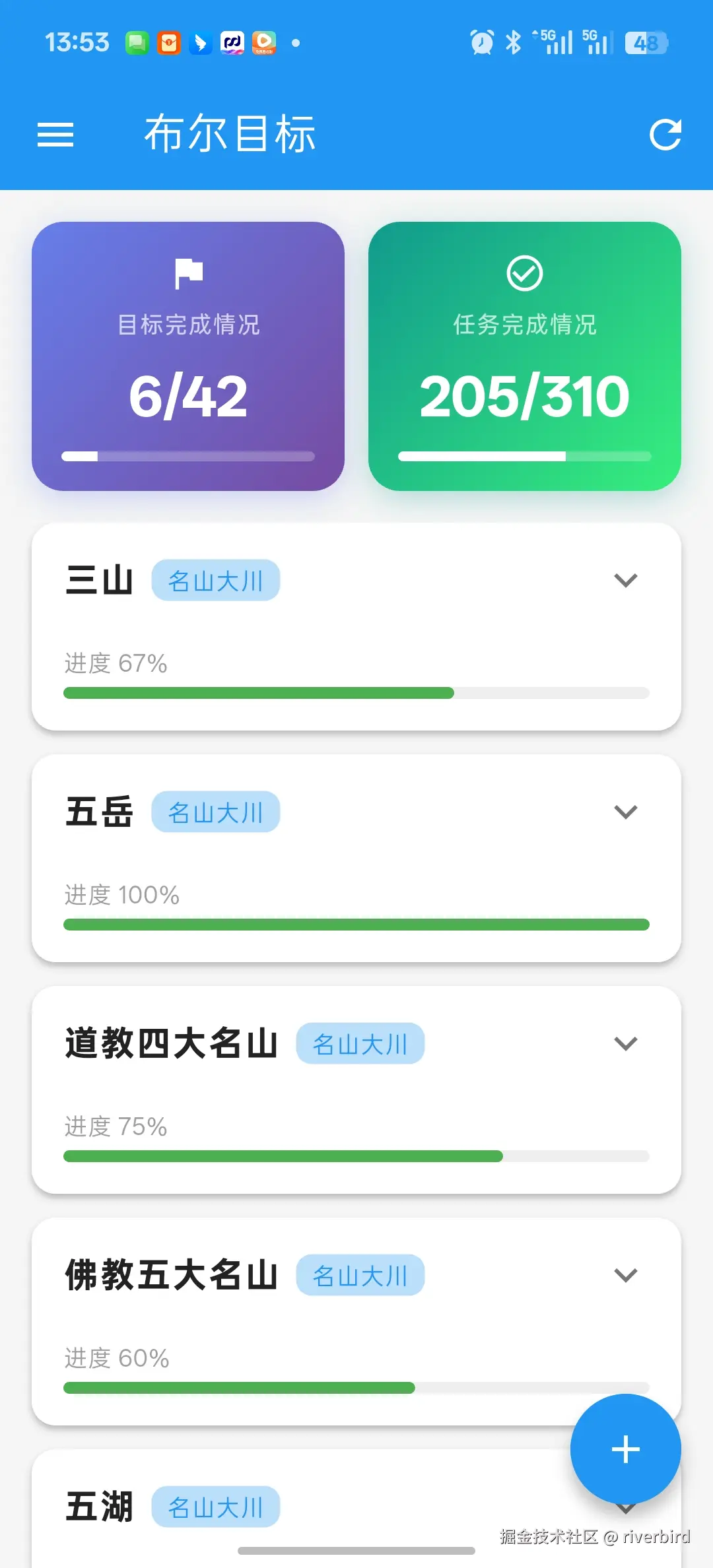Tap the 布尔目标 app title
713x1568 pixels.
(x=230, y=134)
